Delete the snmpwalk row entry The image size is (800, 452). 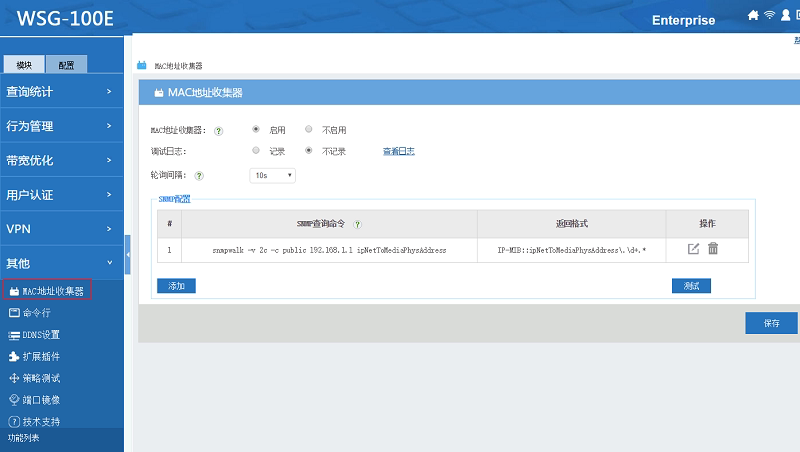click(x=713, y=248)
